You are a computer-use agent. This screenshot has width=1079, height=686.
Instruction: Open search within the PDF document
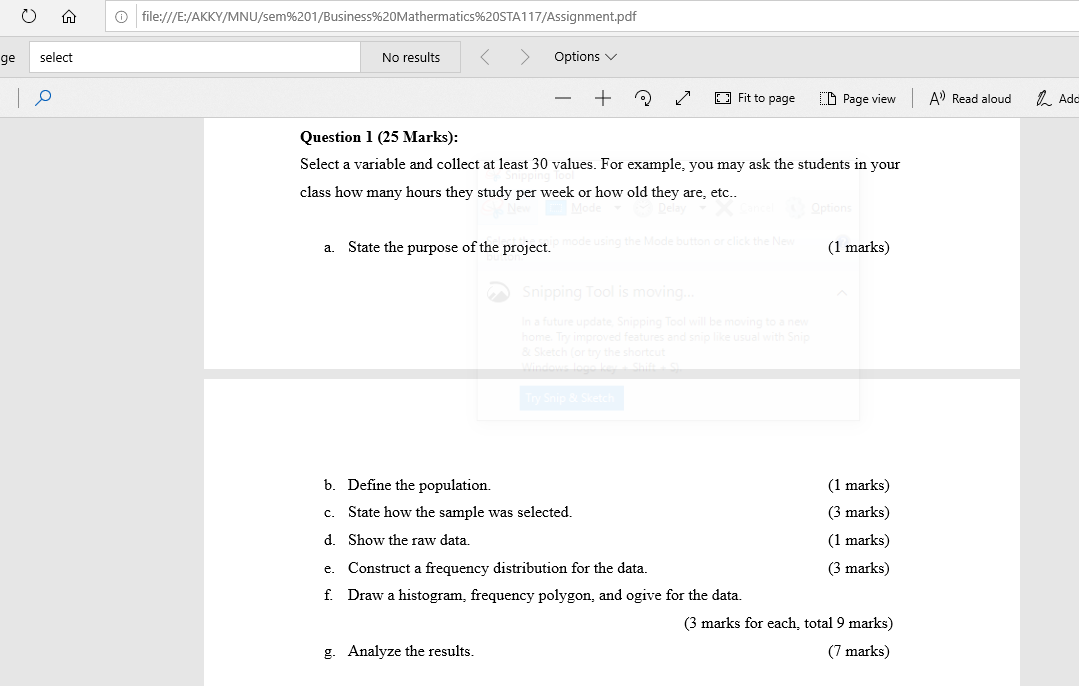point(40,97)
